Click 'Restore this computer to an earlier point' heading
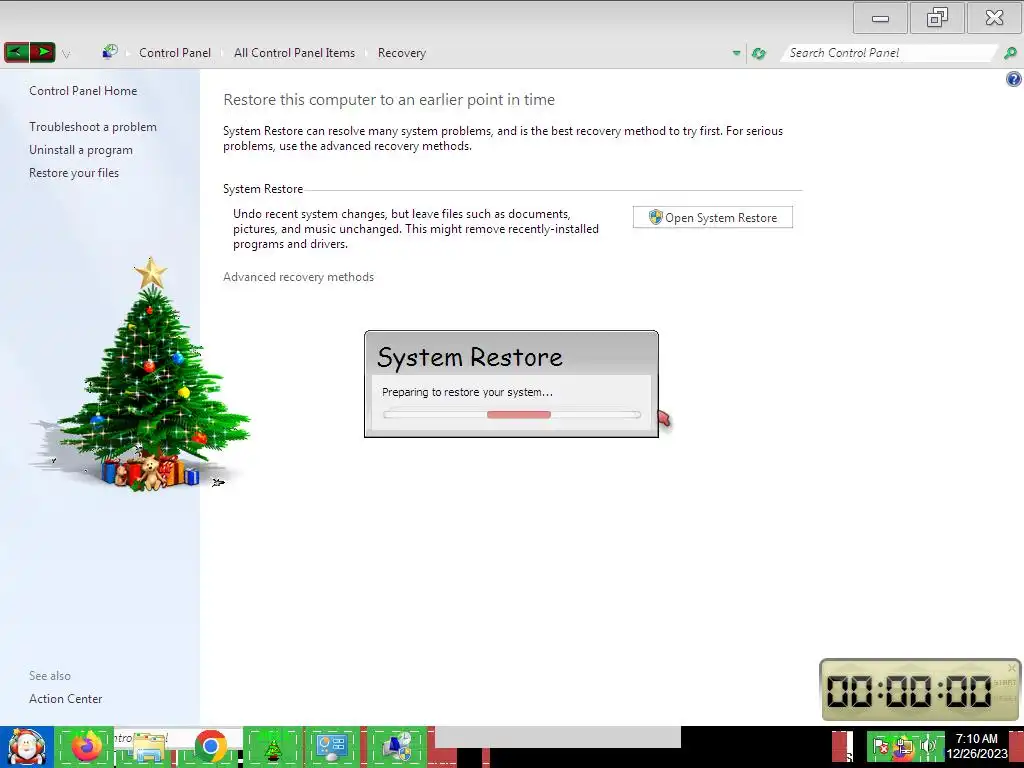Viewport: 1024px width, 768px height. [x=389, y=100]
